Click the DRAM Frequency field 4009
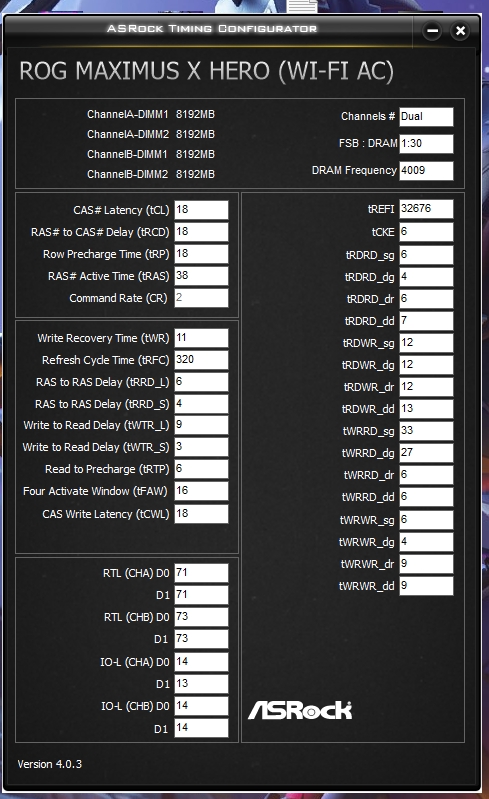Image resolution: width=489 pixels, height=799 pixels. pyautogui.click(x=426, y=171)
